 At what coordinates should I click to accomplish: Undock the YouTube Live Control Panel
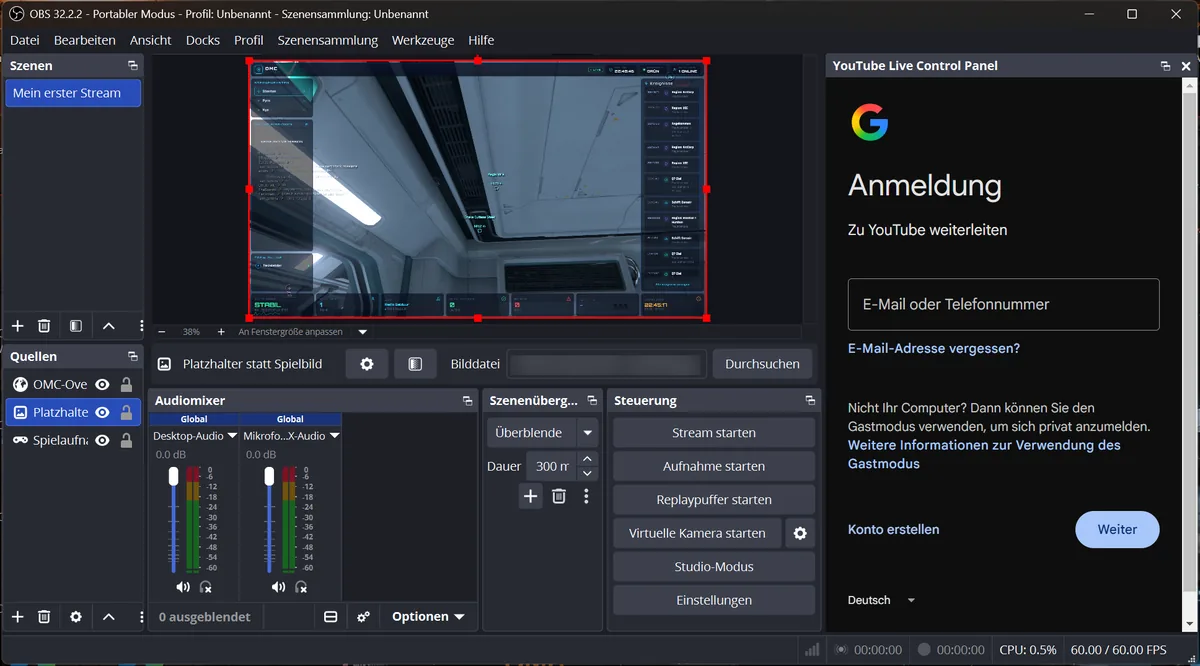click(1165, 65)
